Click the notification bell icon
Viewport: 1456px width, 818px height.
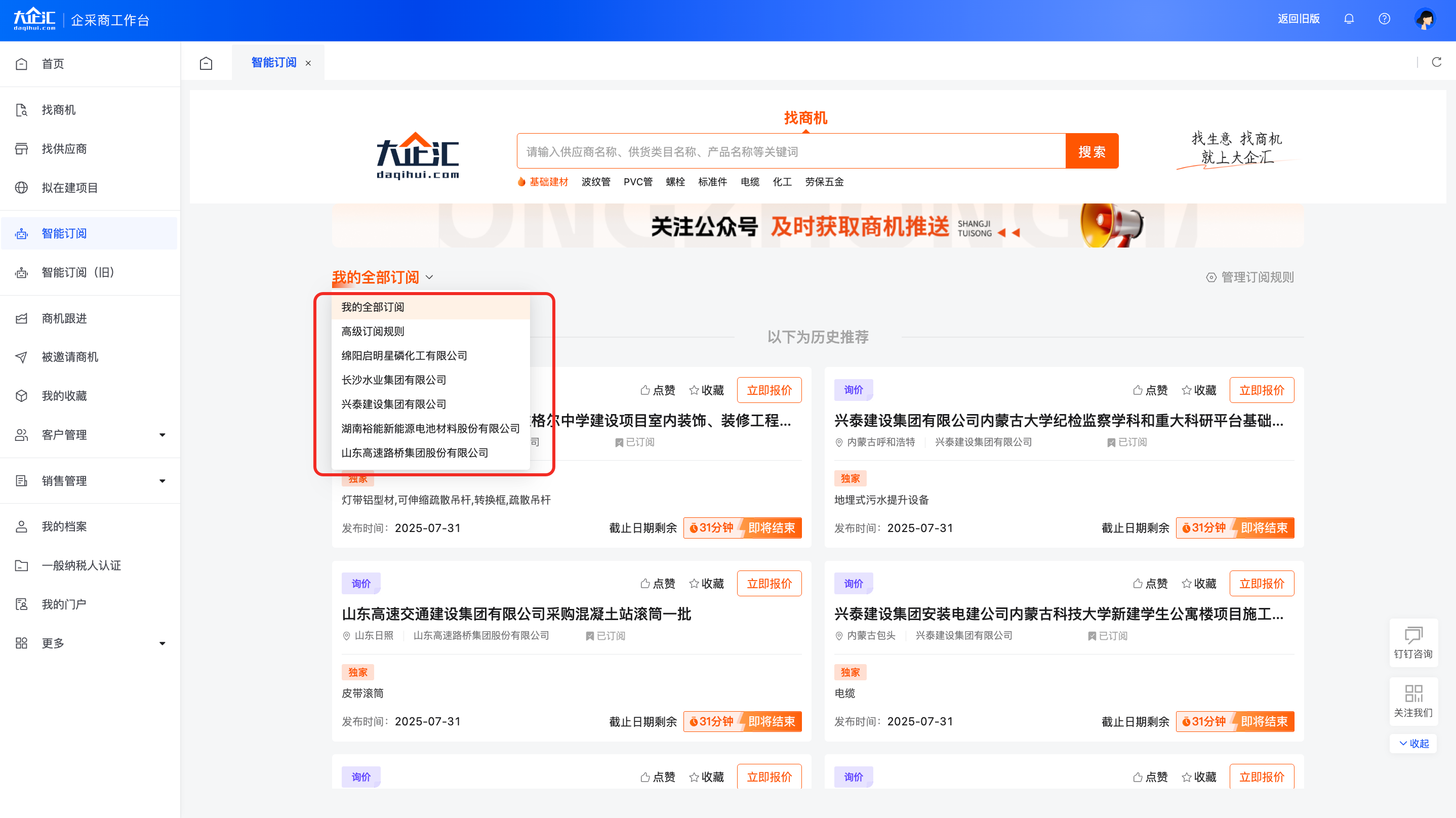[1349, 19]
